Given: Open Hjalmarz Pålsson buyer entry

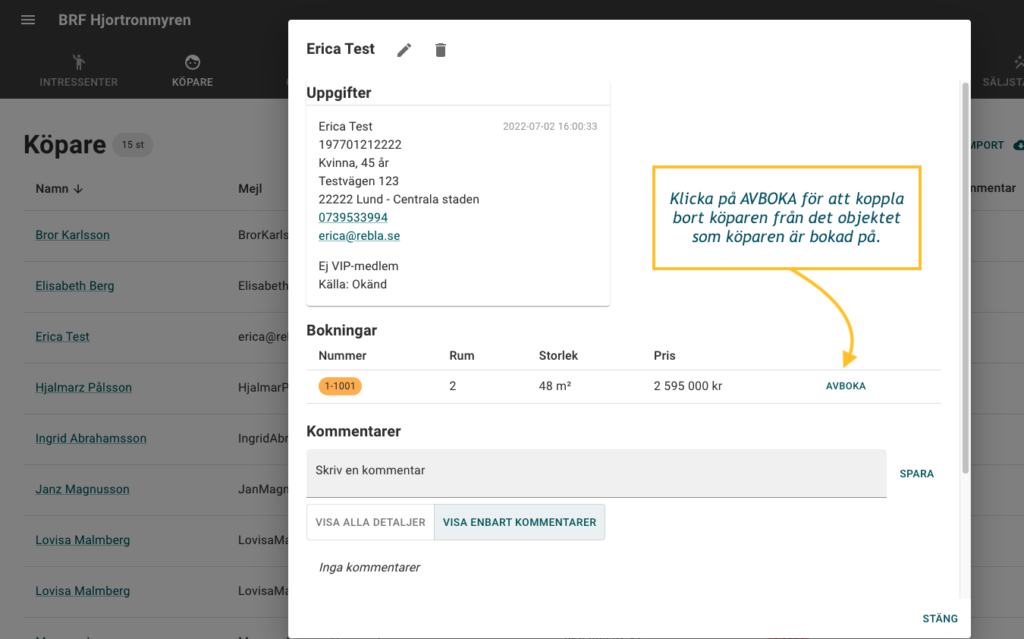Looking at the screenshot, I should 83,388.
